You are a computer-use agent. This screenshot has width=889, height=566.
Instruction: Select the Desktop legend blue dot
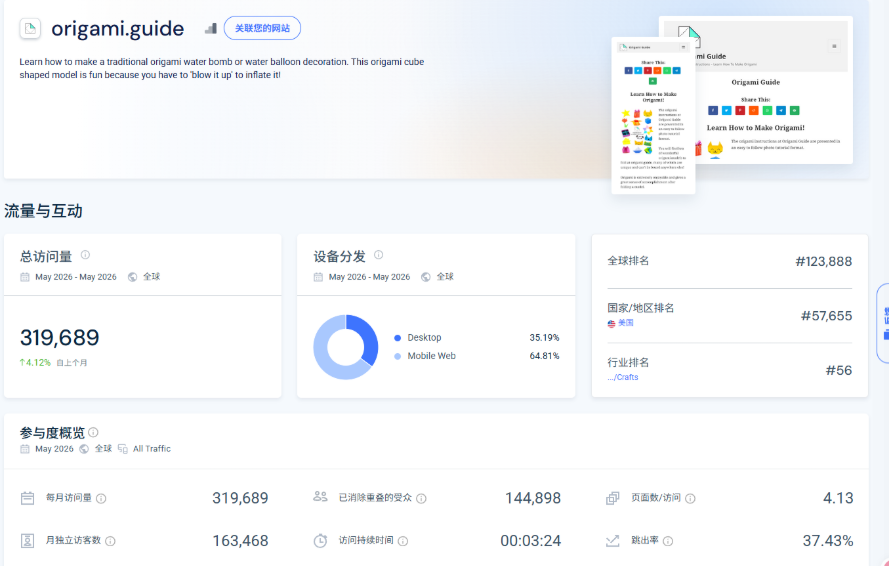[x=397, y=338]
